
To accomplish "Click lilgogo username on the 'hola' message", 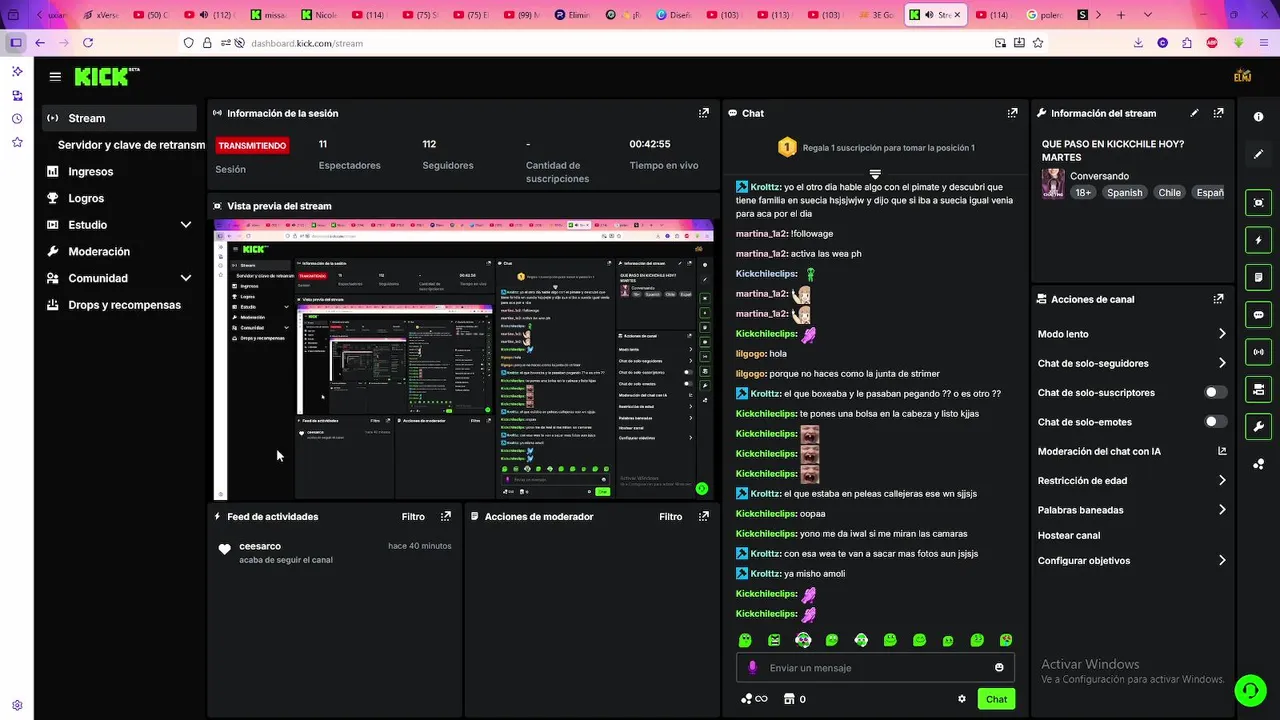I will click(x=750, y=354).
